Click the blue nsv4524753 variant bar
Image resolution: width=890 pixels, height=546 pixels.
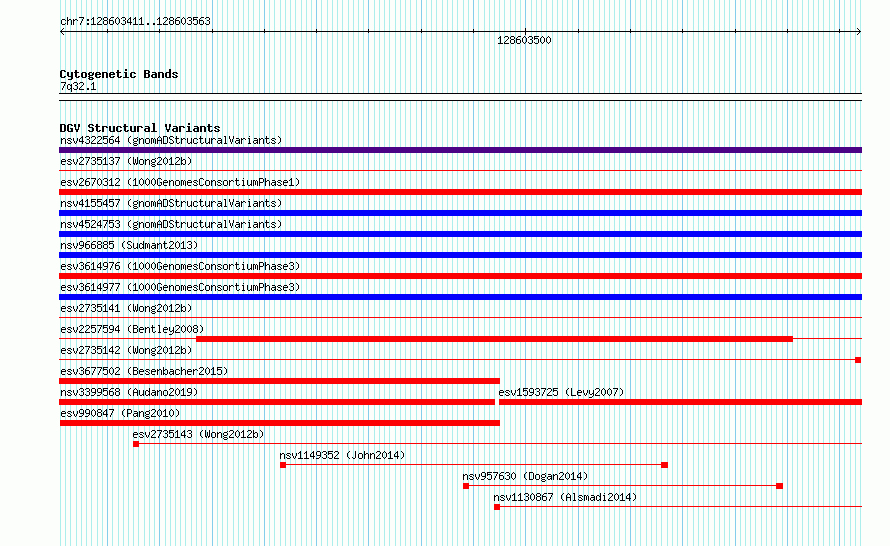click(460, 234)
